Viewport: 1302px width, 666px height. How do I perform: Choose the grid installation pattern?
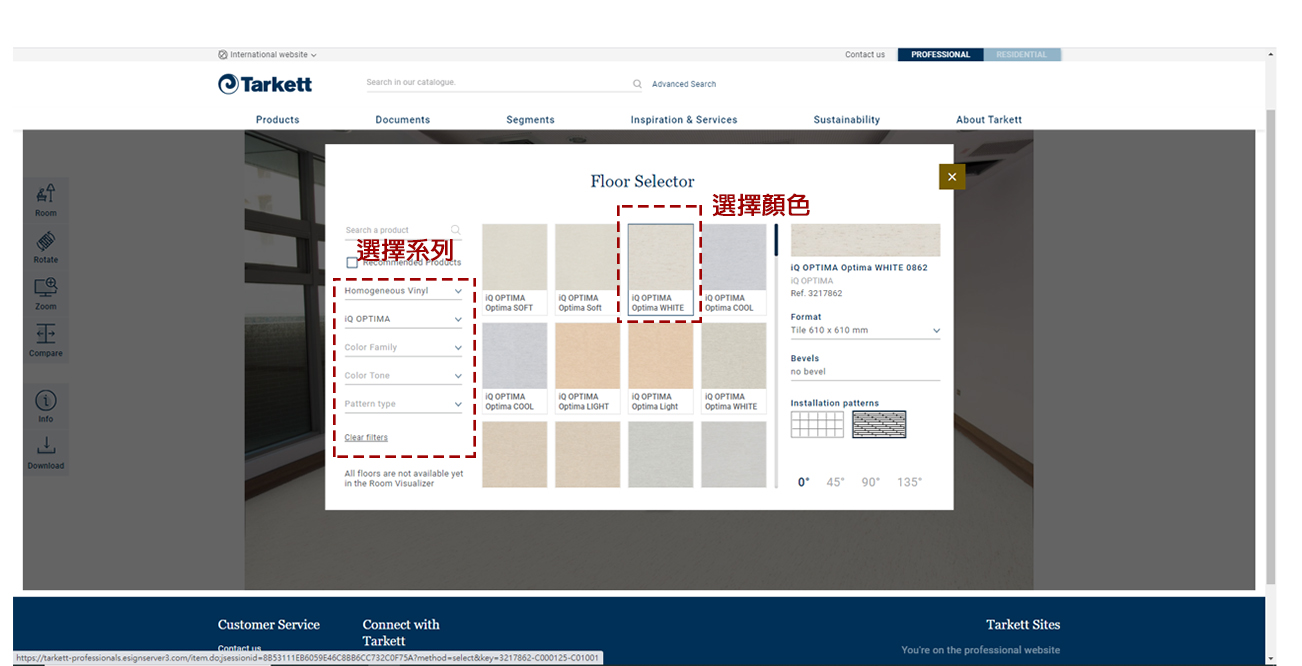(817, 425)
